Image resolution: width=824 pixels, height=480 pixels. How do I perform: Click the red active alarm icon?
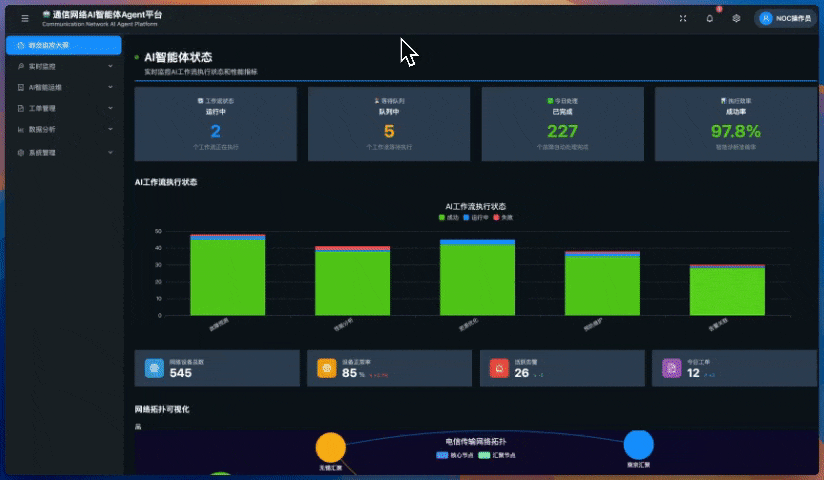(499, 368)
